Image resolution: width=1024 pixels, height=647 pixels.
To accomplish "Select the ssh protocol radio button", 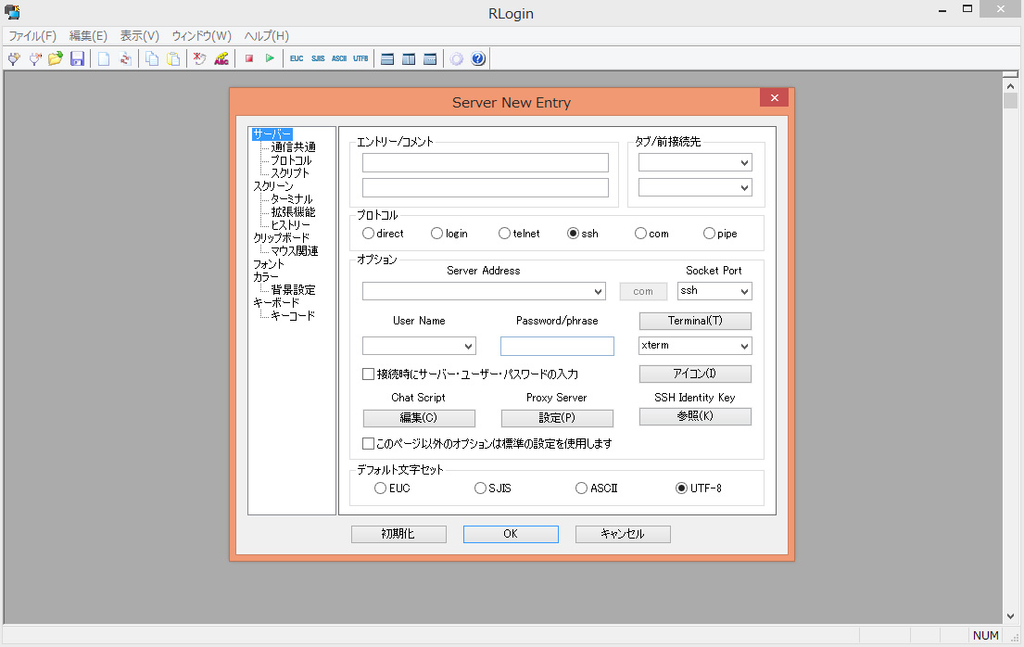I will 573,233.
